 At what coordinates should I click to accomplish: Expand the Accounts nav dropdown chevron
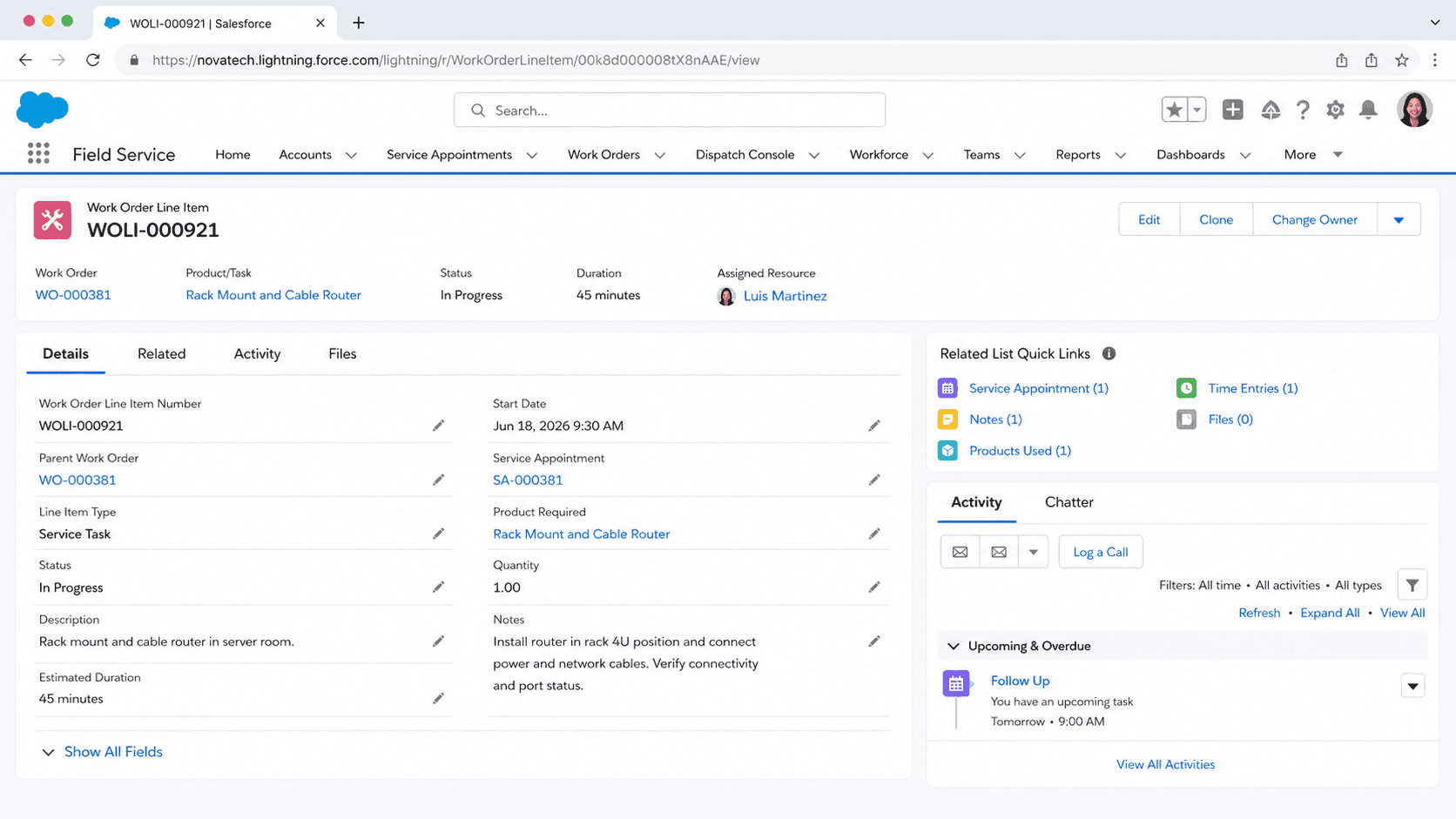click(351, 155)
